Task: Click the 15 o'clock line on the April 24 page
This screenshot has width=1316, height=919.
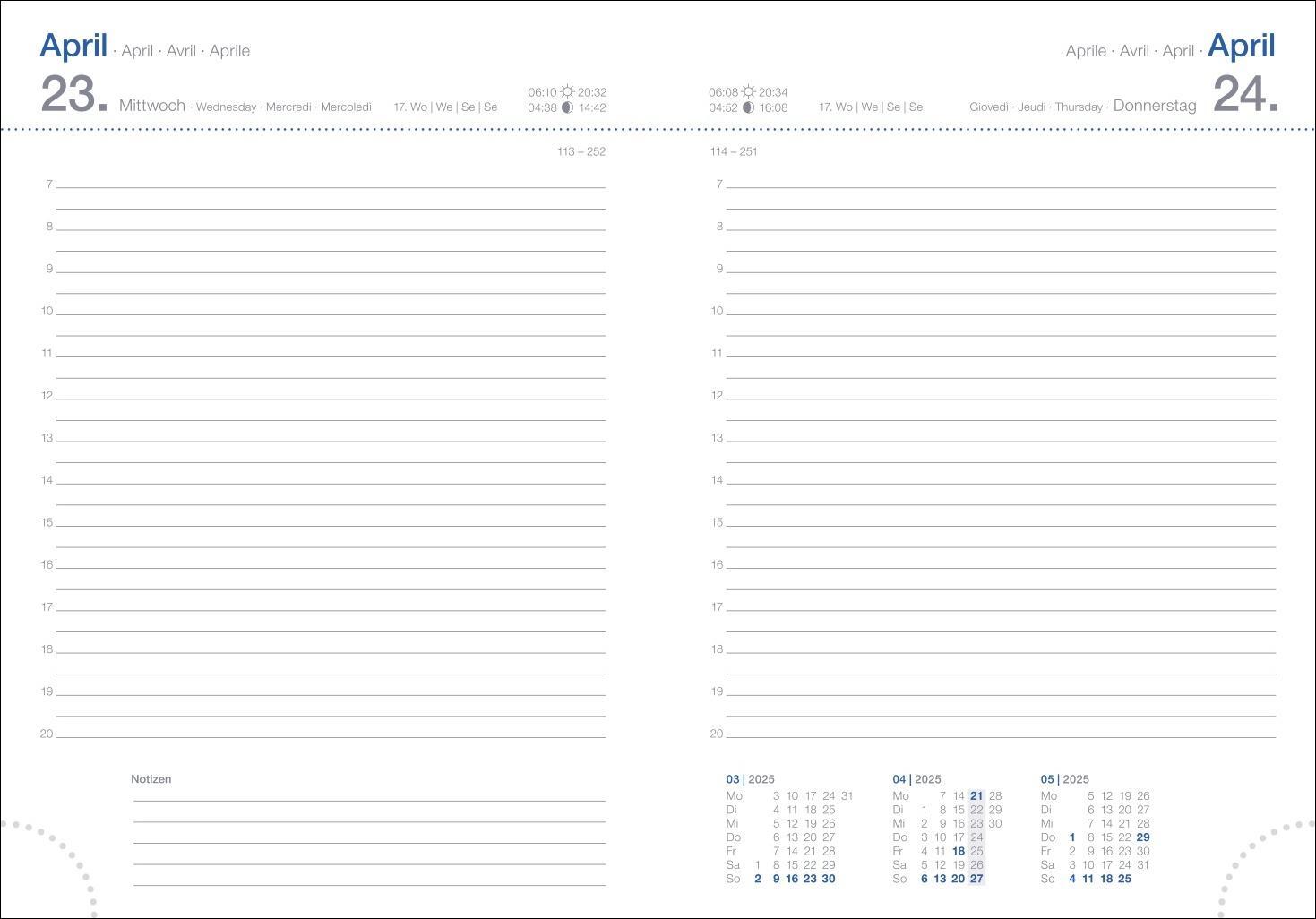Action: pos(1001,526)
